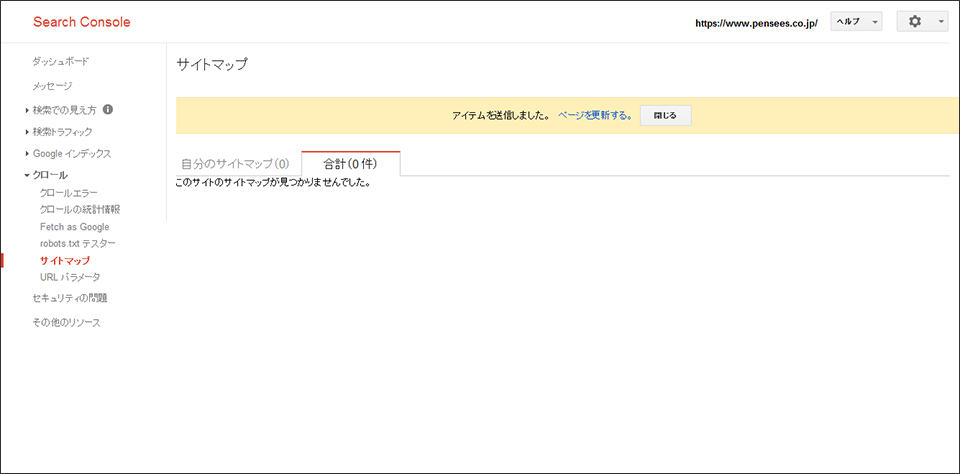Select クロールの統計情報 item
Screen dimensions: 960x474
click(80, 210)
